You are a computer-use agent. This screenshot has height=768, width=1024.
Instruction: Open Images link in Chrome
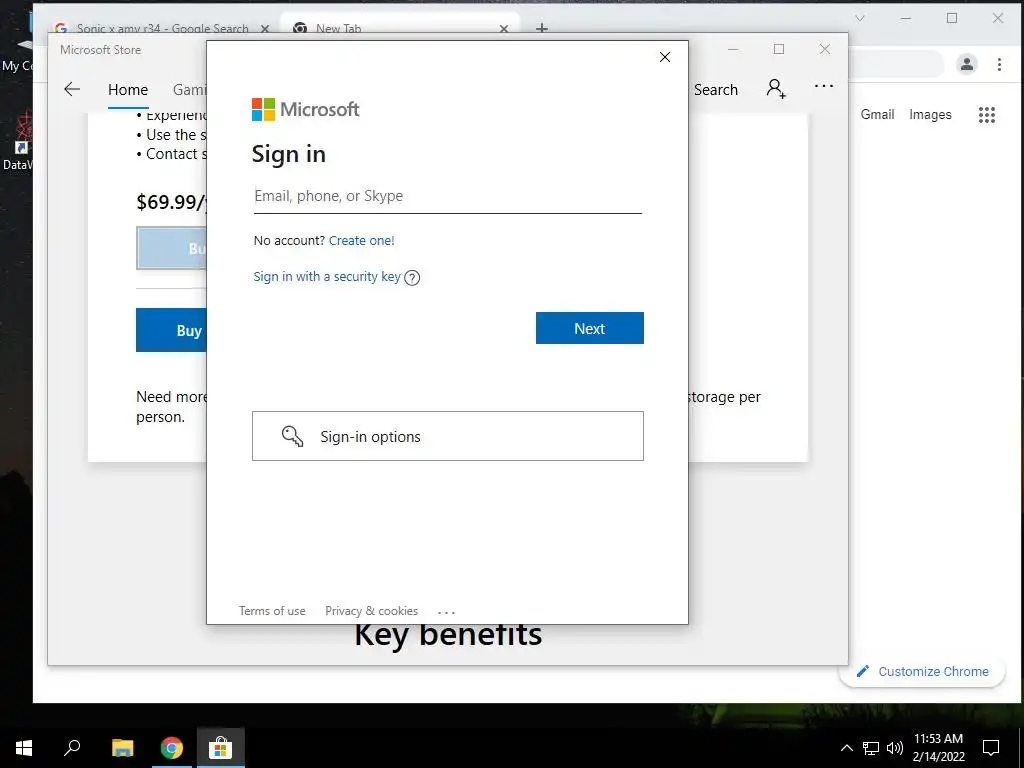(930, 114)
